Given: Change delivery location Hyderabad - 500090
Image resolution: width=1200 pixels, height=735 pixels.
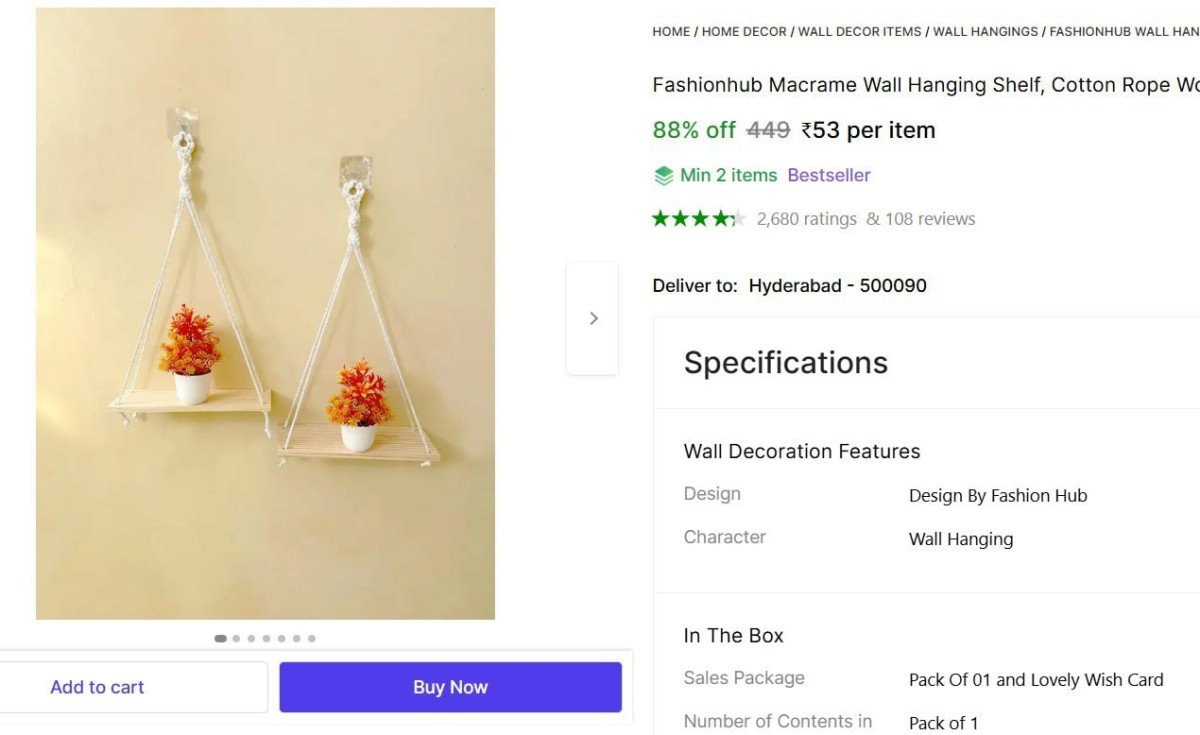Looking at the screenshot, I should tap(838, 286).
